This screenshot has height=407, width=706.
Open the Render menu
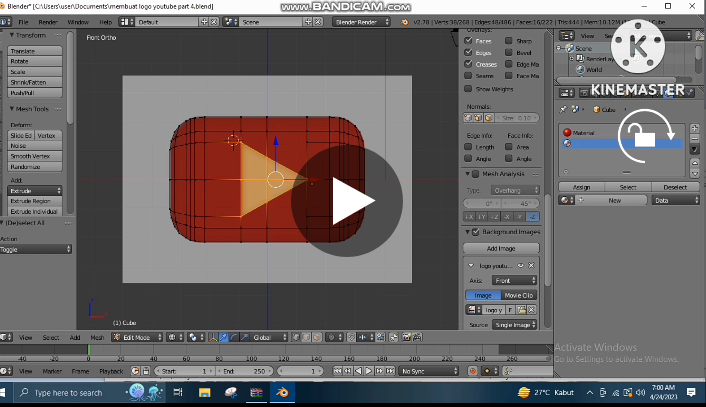tap(48, 22)
